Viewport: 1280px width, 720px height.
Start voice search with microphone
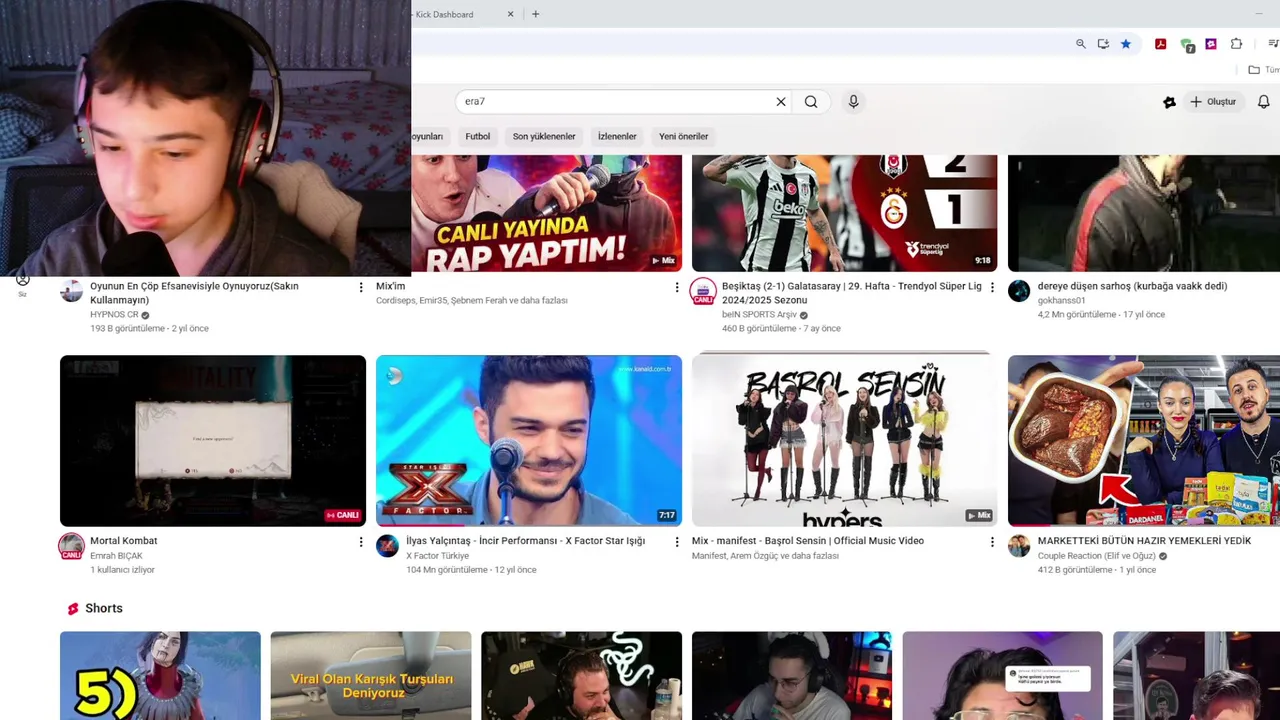pos(853,101)
